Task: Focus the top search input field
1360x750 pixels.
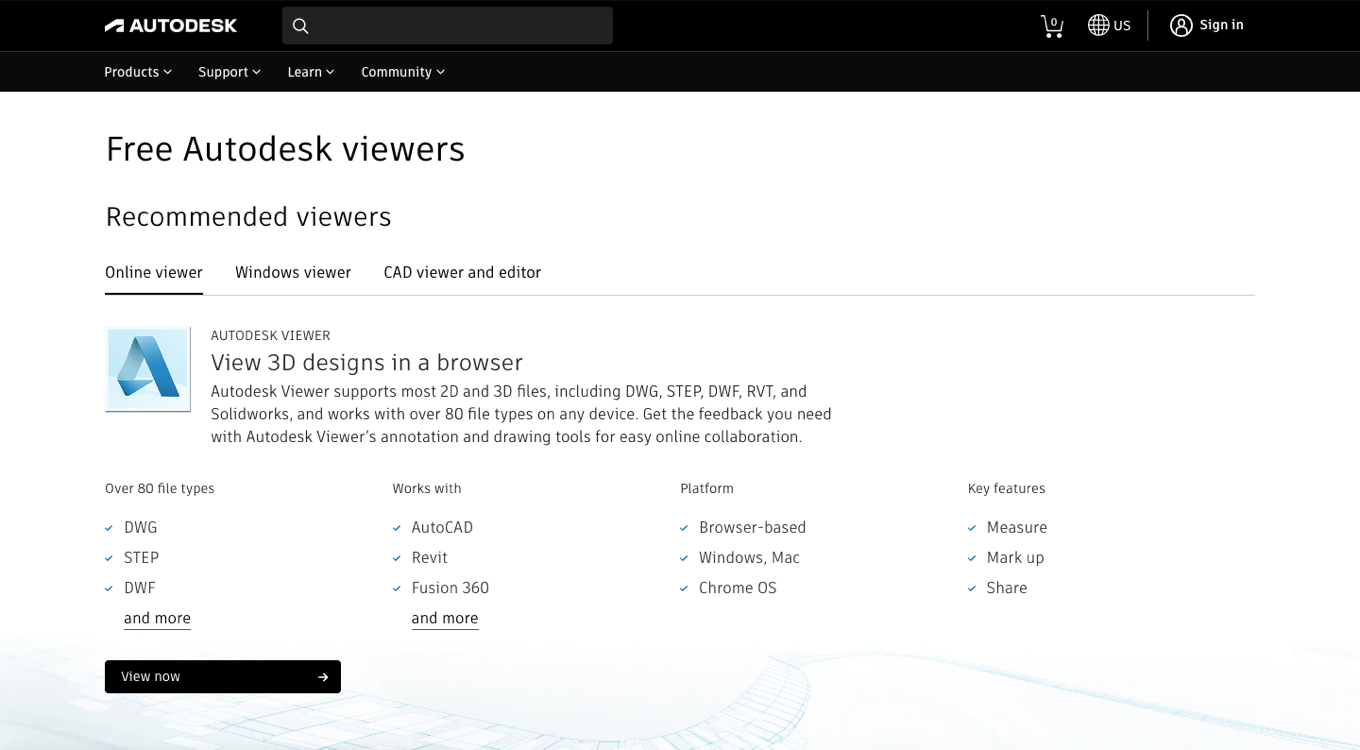Action: pos(447,26)
